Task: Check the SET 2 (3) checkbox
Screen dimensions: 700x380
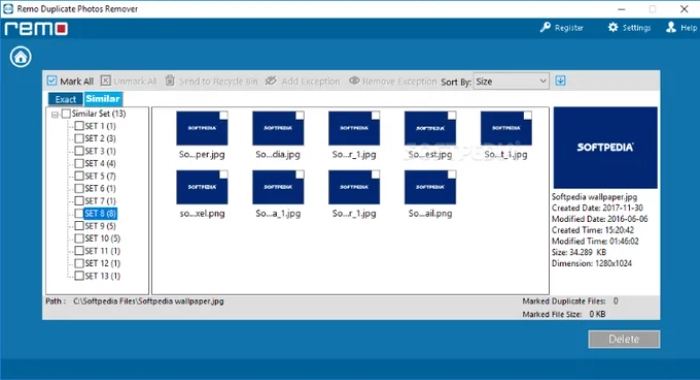Action: [79, 138]
